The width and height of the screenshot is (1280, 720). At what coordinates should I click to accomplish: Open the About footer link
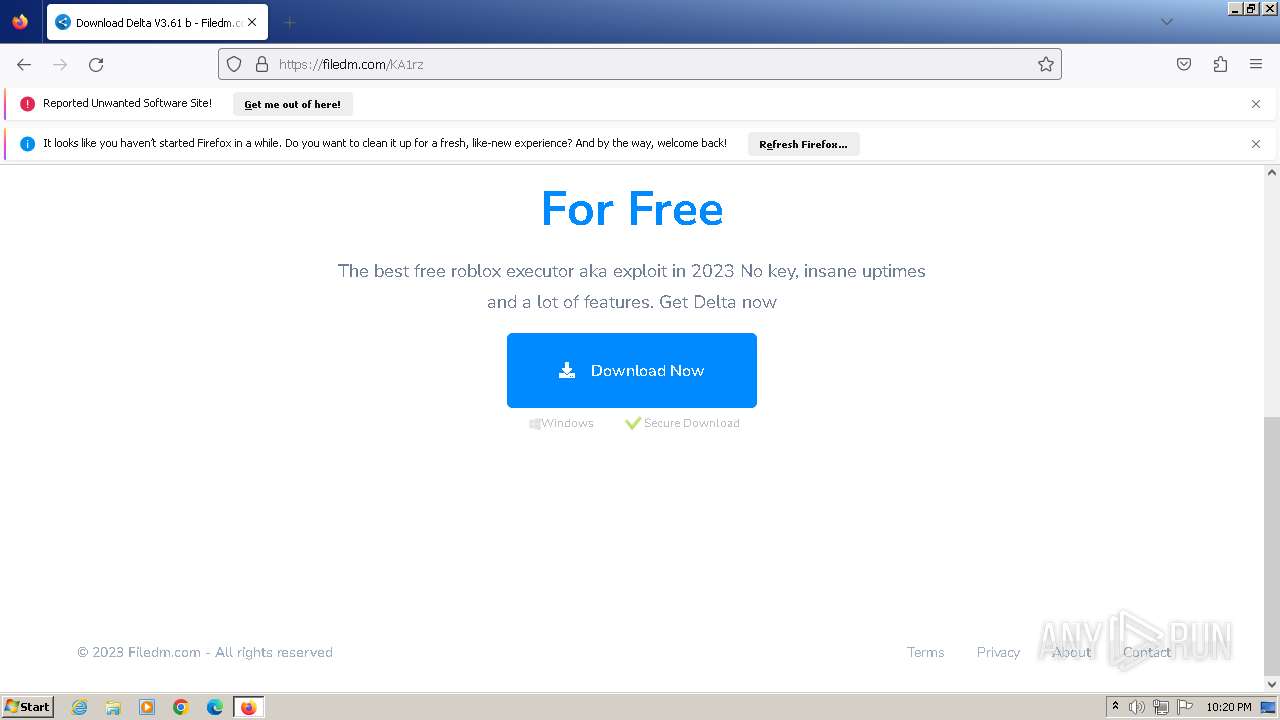tap(1071, 652)
